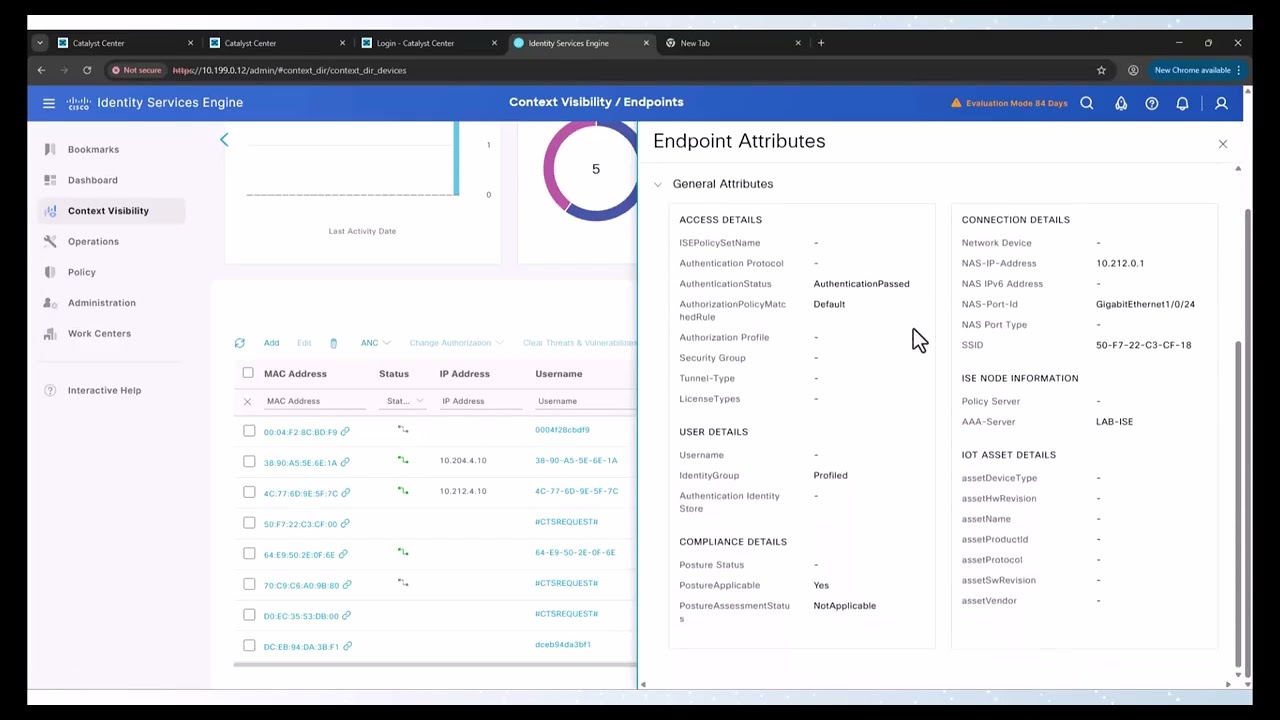Open the 4C:77:6D:9E:5F:7C MAC address link
1280x720 pixels.
[301, 493]
